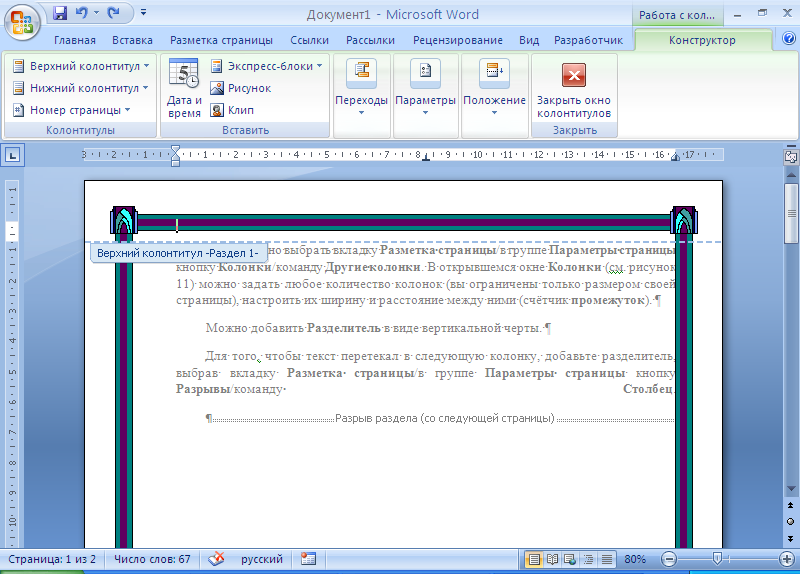
Task: Switch to Web Layout view
Action: [x=570, y=560]
